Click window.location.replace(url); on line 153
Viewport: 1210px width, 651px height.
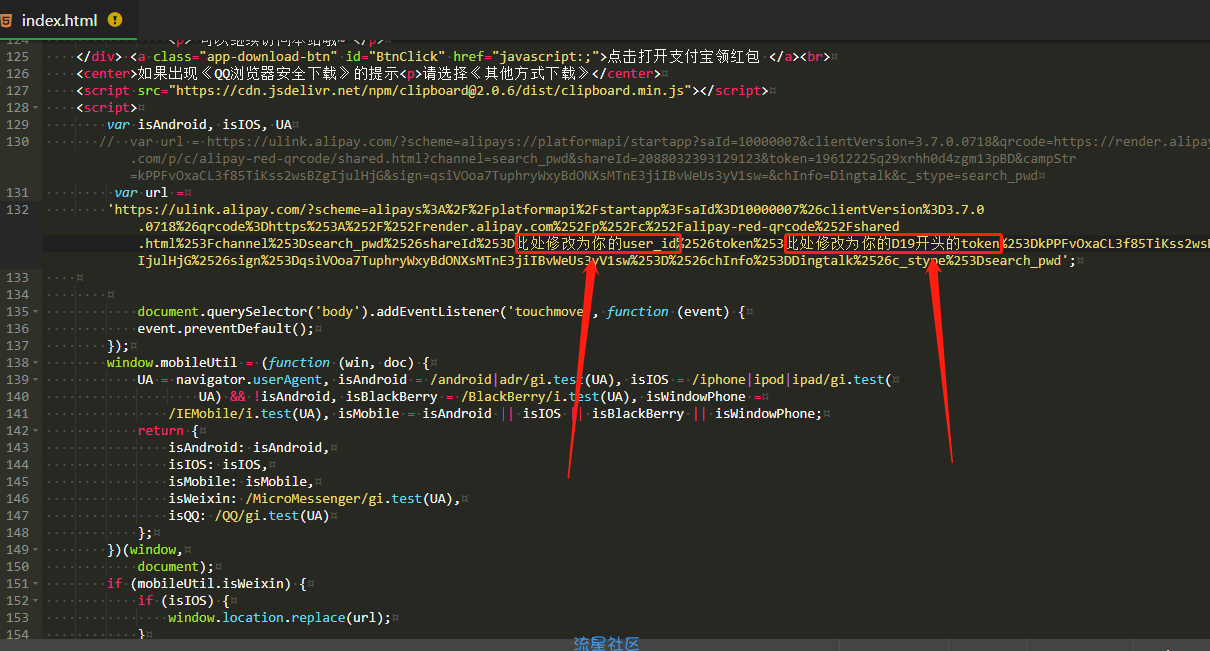[279, 618]
